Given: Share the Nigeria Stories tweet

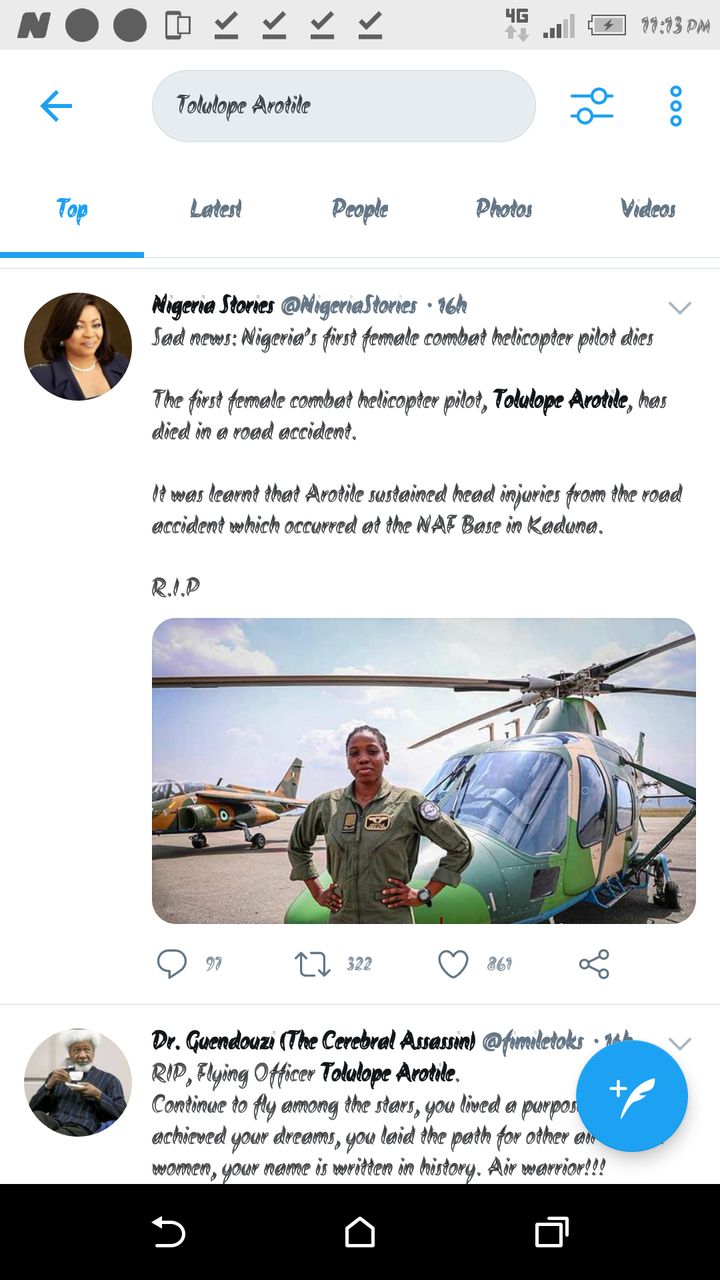Looking at the screenshot, I should 594,964.
